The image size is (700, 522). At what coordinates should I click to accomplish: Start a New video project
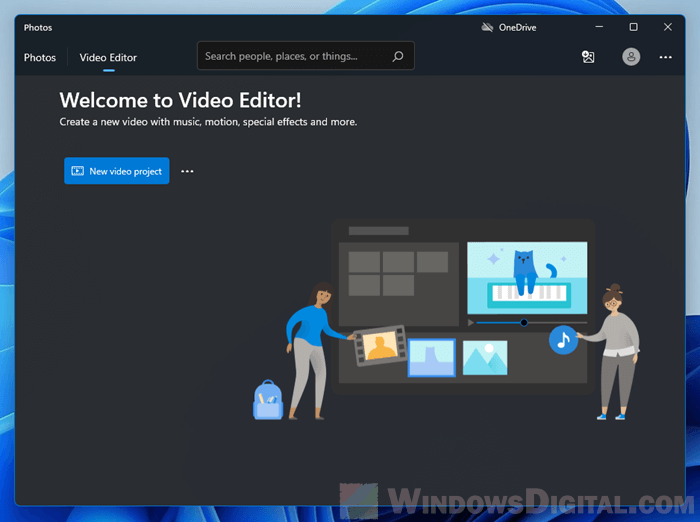[x=117, y=171]
